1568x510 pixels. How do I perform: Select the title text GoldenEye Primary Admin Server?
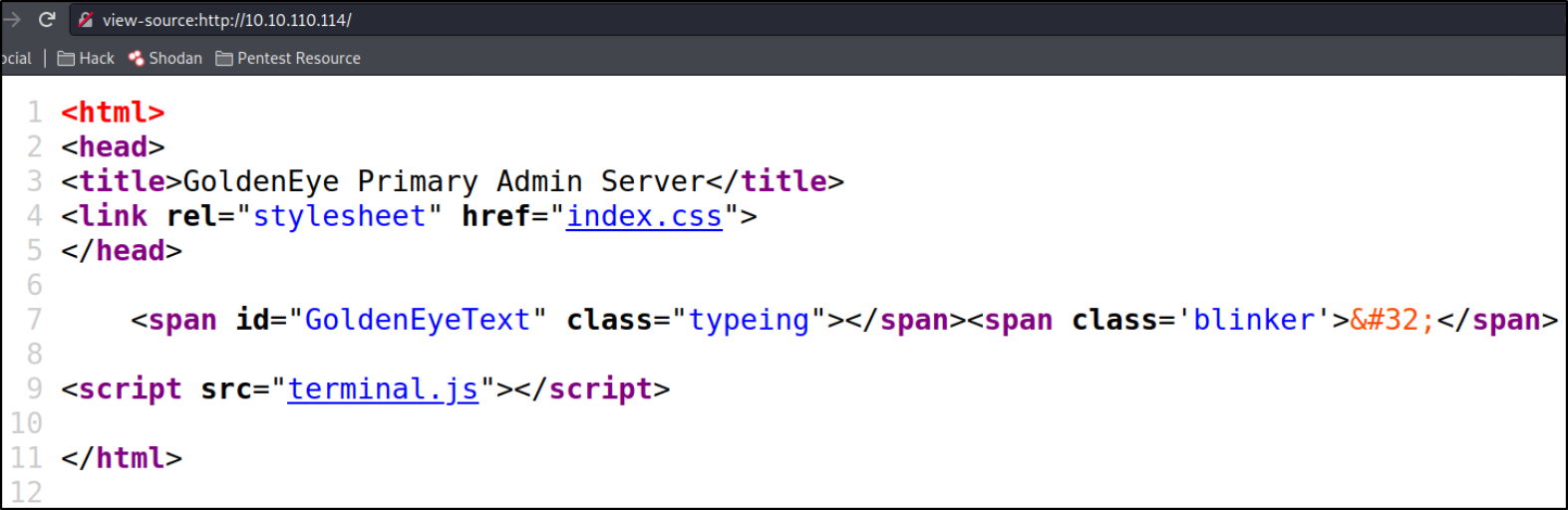(x=445, y=181)
